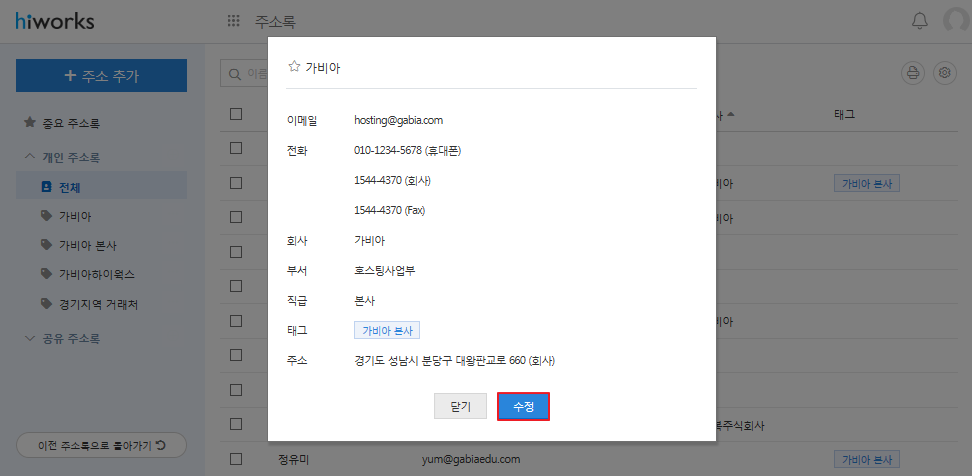Click the 가비아 본사 tag in dialog
This screenshot has width=972, height=476.
pyautogui.click(x=387, y=330)
